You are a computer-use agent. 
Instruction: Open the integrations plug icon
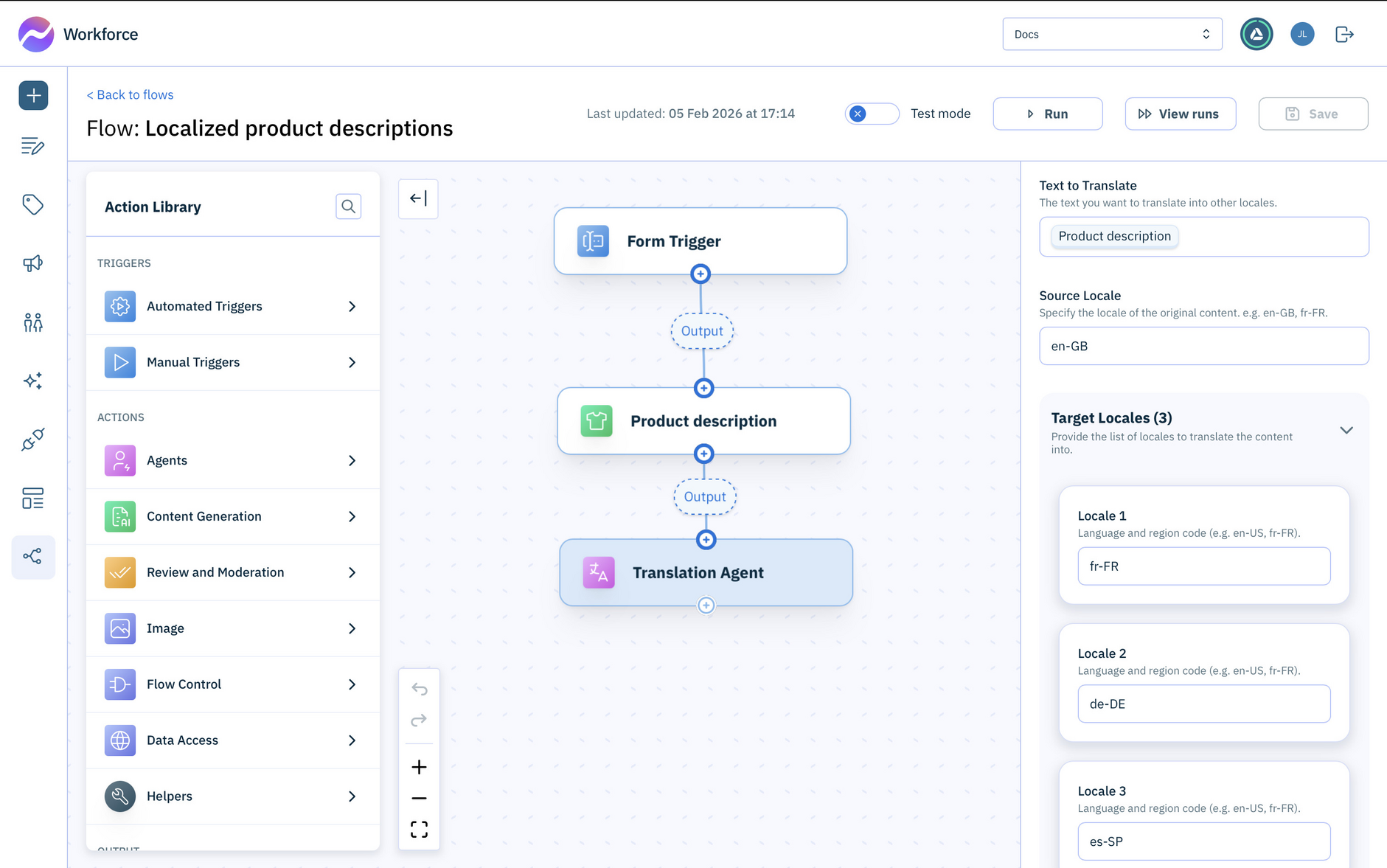point(33,440)
